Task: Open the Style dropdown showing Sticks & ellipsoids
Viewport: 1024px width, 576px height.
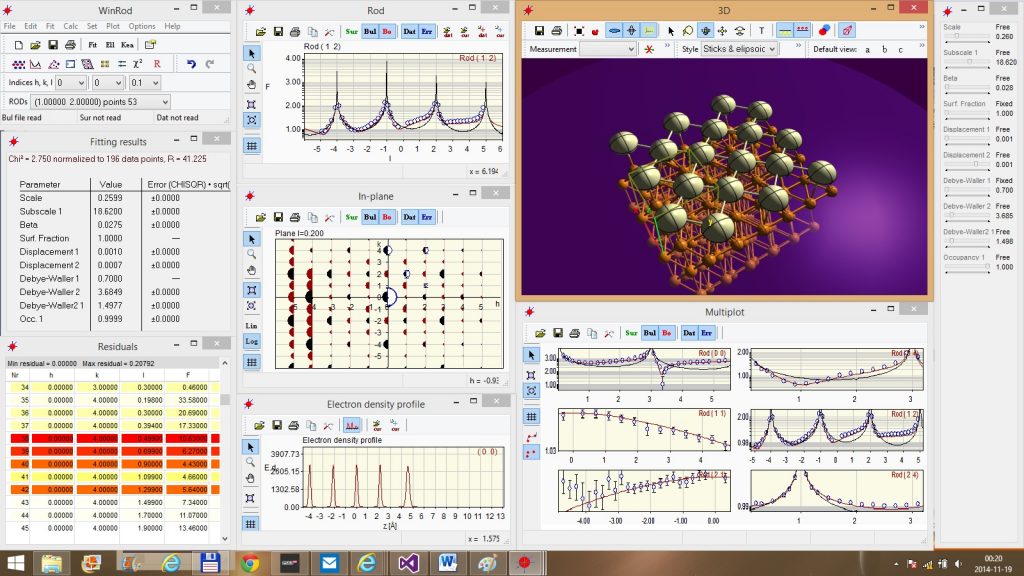Action: tap(739, 49)
